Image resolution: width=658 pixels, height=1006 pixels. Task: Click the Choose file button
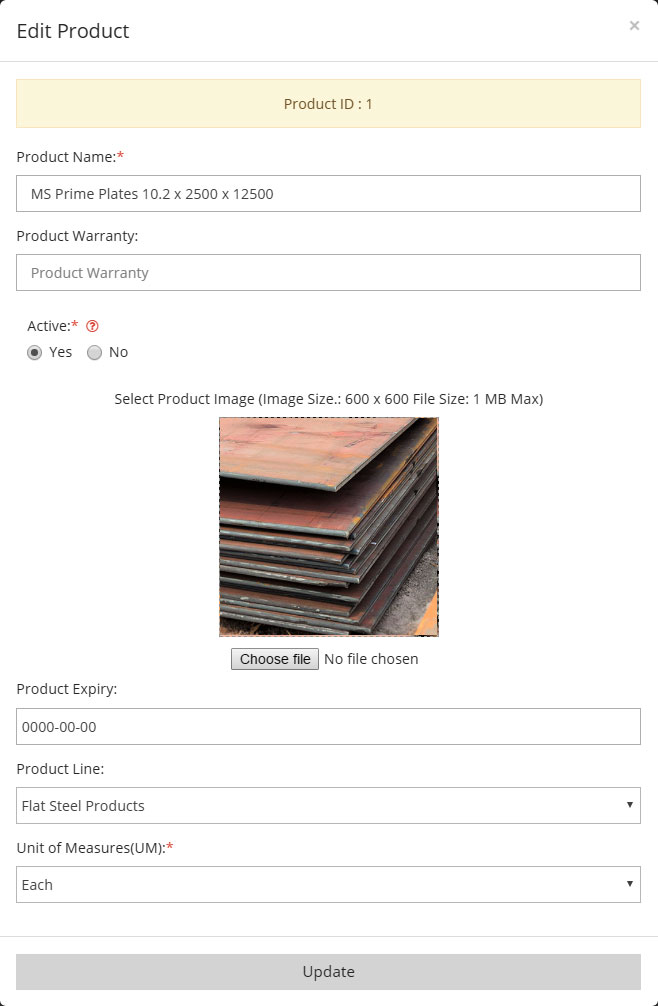pyautogui.click(x=274, y=659)
